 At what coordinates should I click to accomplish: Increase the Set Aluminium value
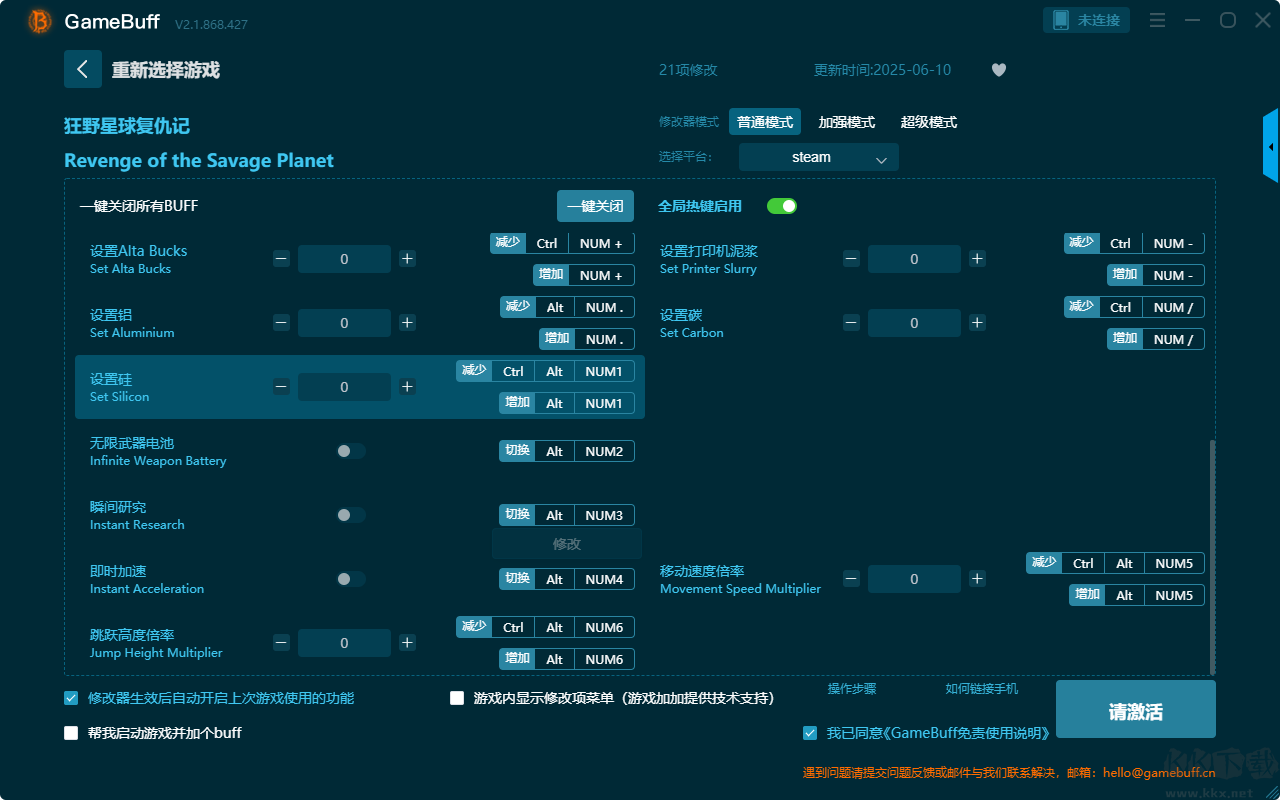click(407, 323)
